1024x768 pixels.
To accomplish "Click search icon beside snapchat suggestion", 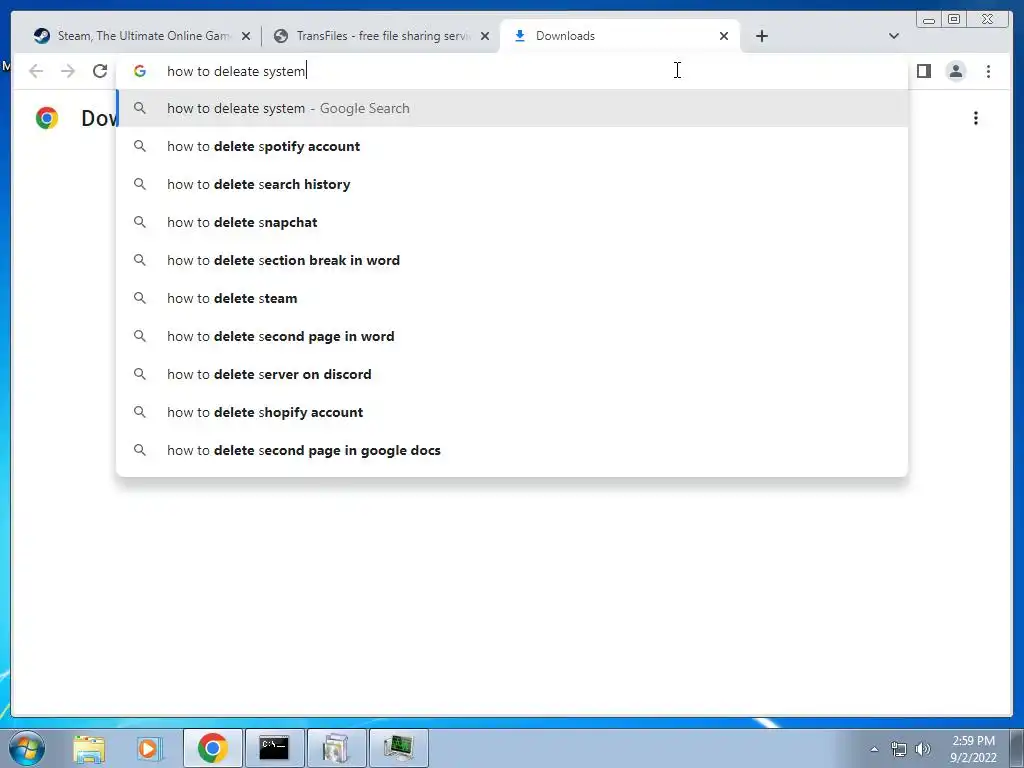I will coord(140,222).
